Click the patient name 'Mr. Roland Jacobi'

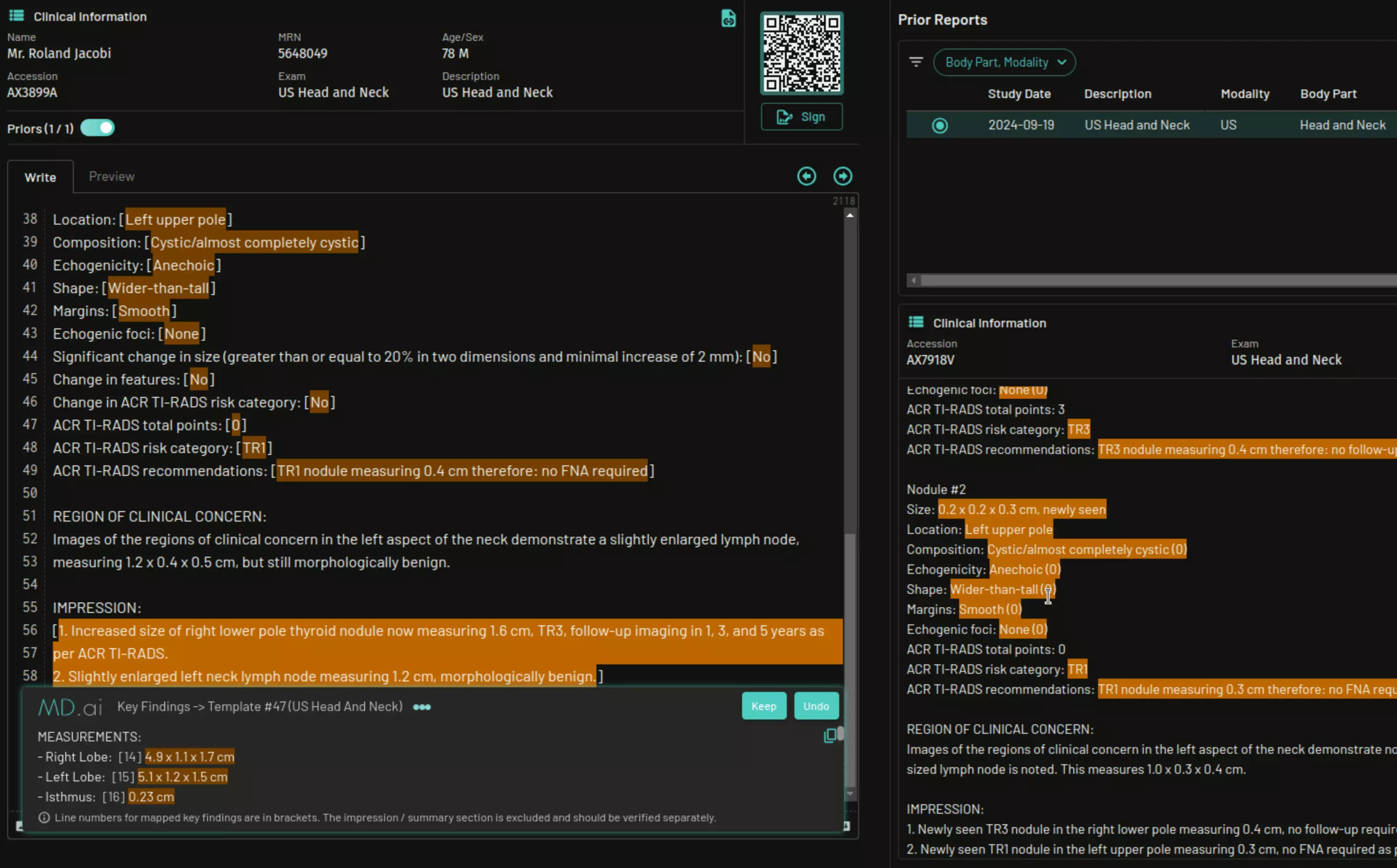(59, 53)
